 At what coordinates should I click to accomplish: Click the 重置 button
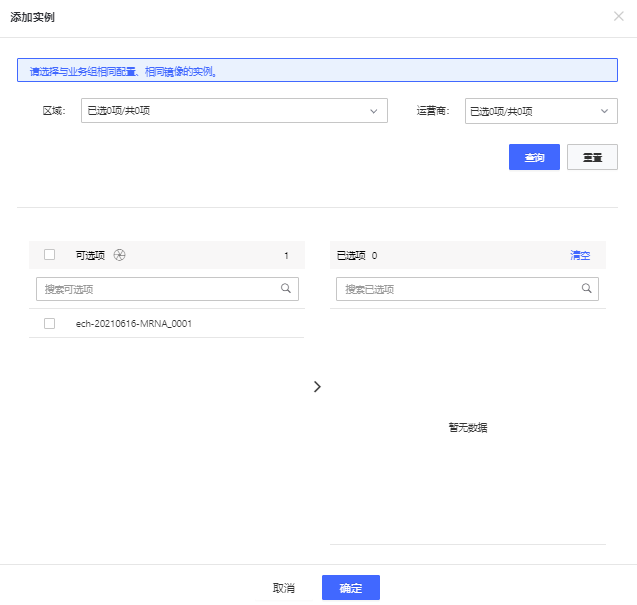click(x=592, y=157)
